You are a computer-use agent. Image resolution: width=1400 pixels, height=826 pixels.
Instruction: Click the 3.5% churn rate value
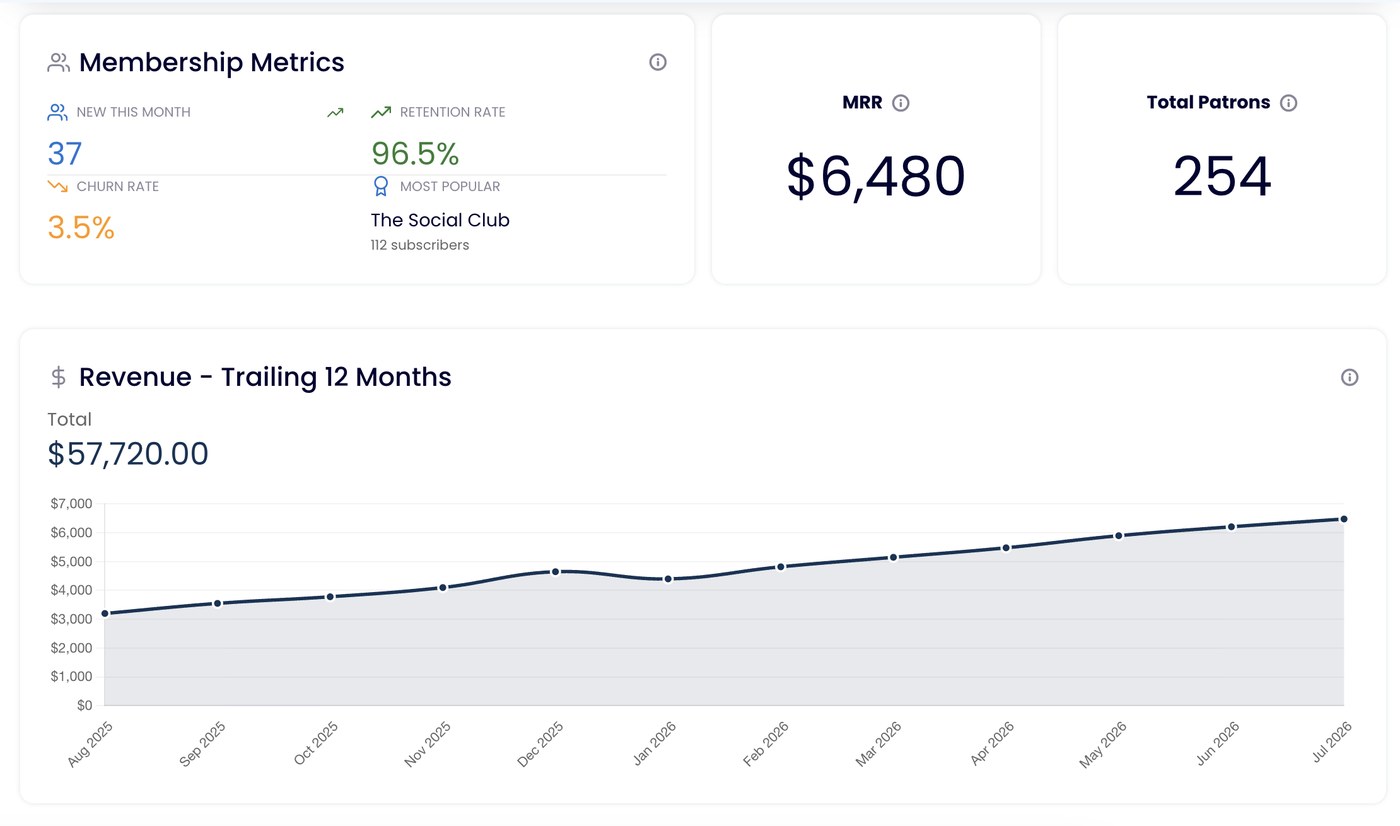[81, 227]
